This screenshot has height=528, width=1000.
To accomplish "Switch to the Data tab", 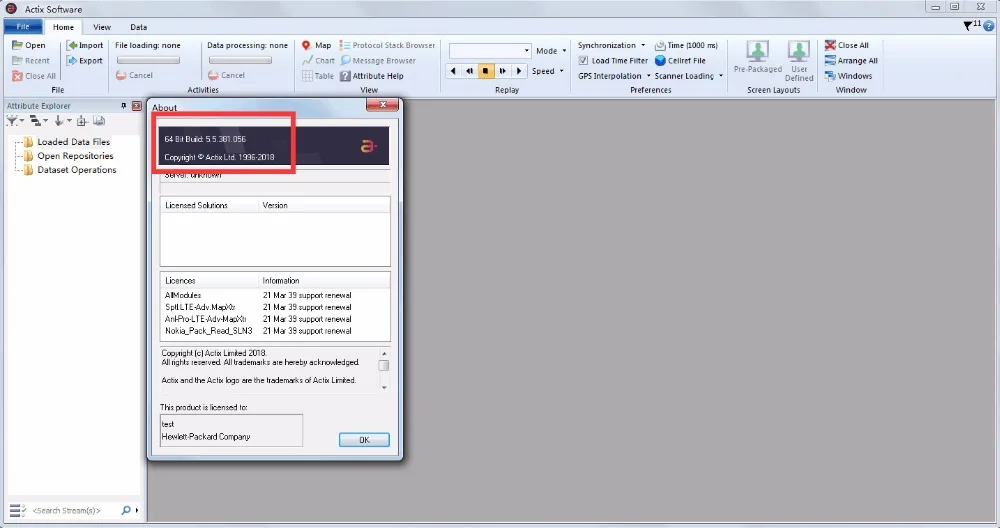I will tap(138, 27).
